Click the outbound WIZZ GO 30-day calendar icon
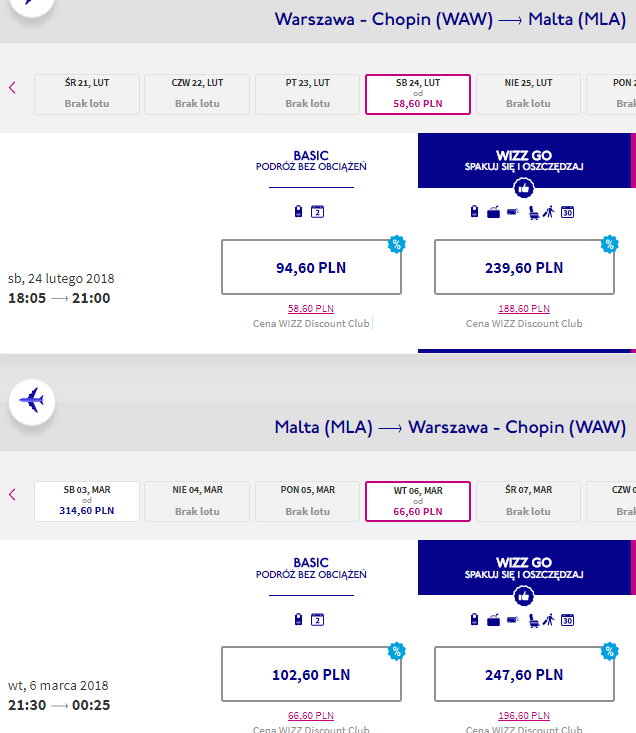The image size is (636, 733). pos(567,212)
